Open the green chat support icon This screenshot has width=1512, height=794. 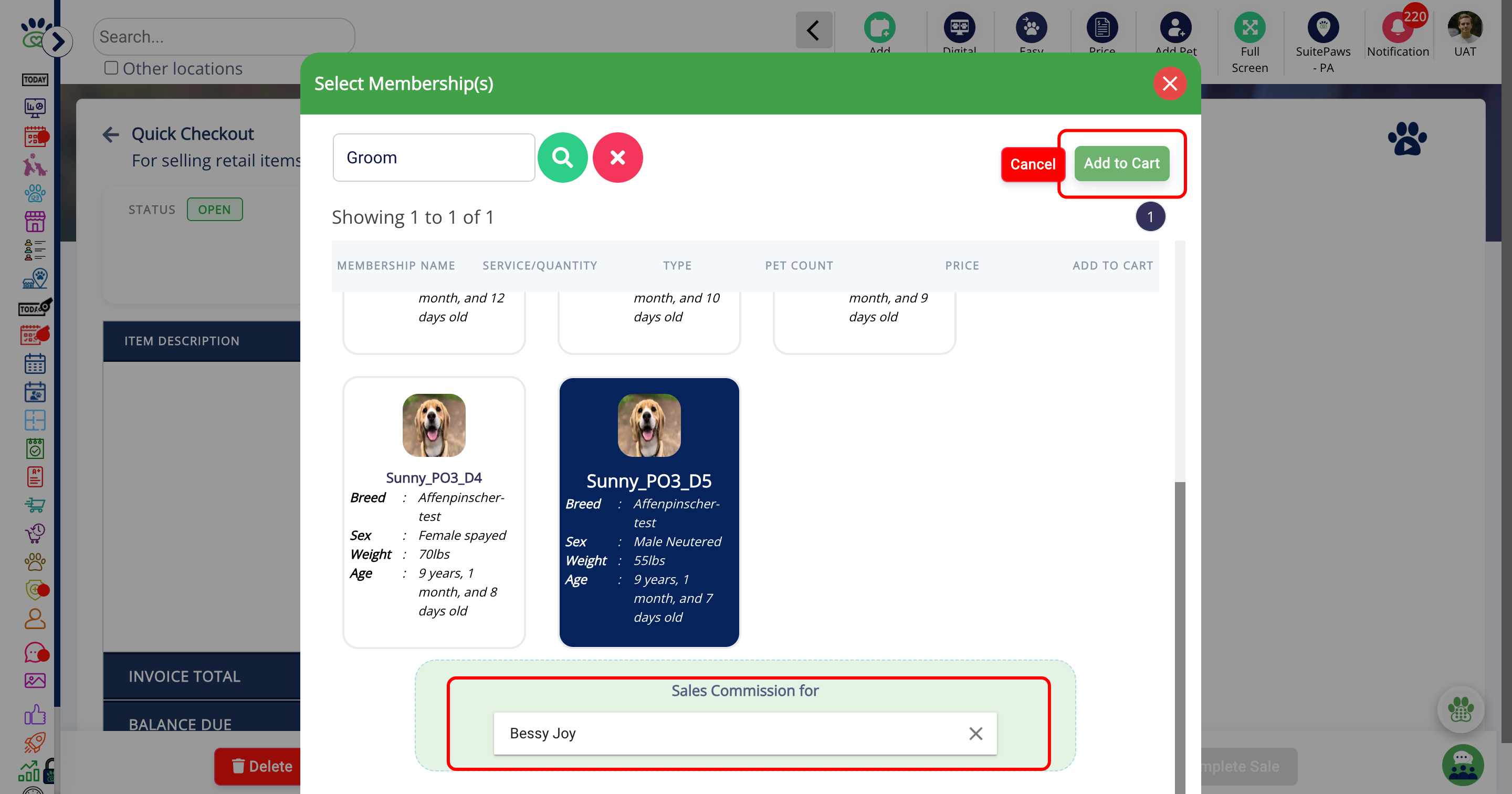click(x=1462, y=765)
